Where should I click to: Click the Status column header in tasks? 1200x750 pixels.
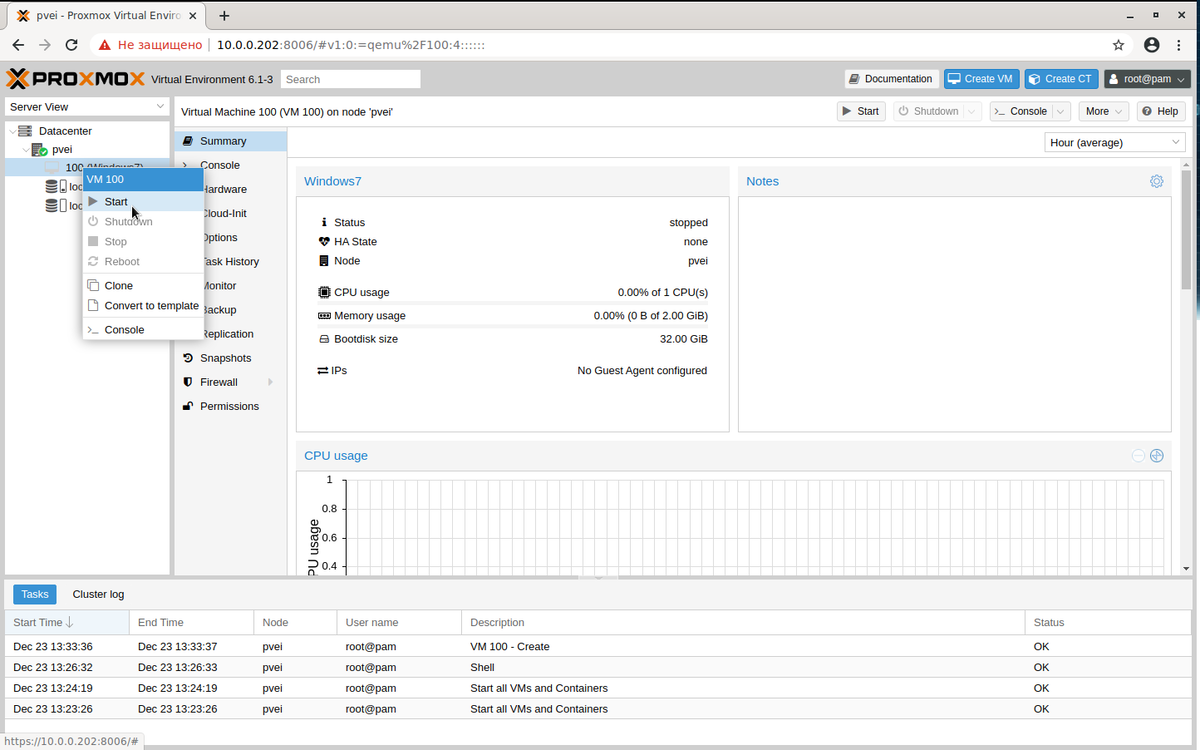coord(1107,622)
